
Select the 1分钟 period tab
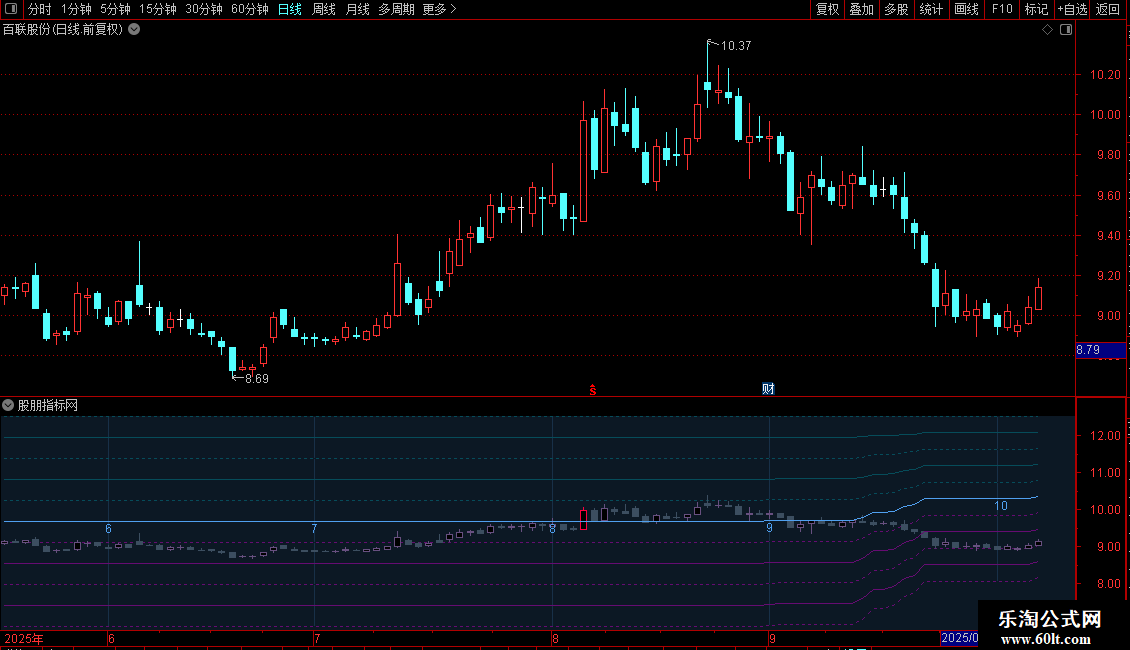[76, 9]
